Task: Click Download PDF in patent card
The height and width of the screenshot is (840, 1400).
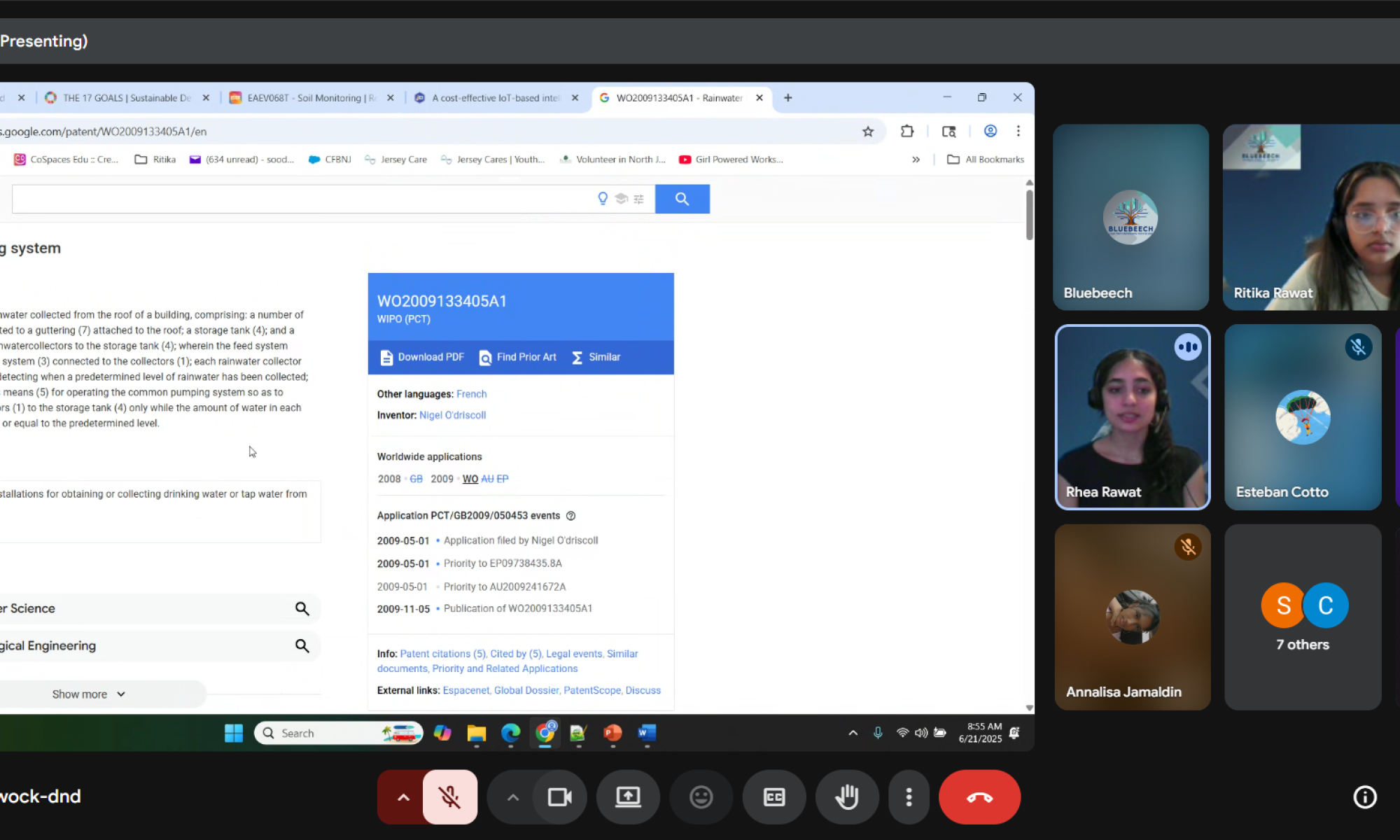Action: click(422, 357)
